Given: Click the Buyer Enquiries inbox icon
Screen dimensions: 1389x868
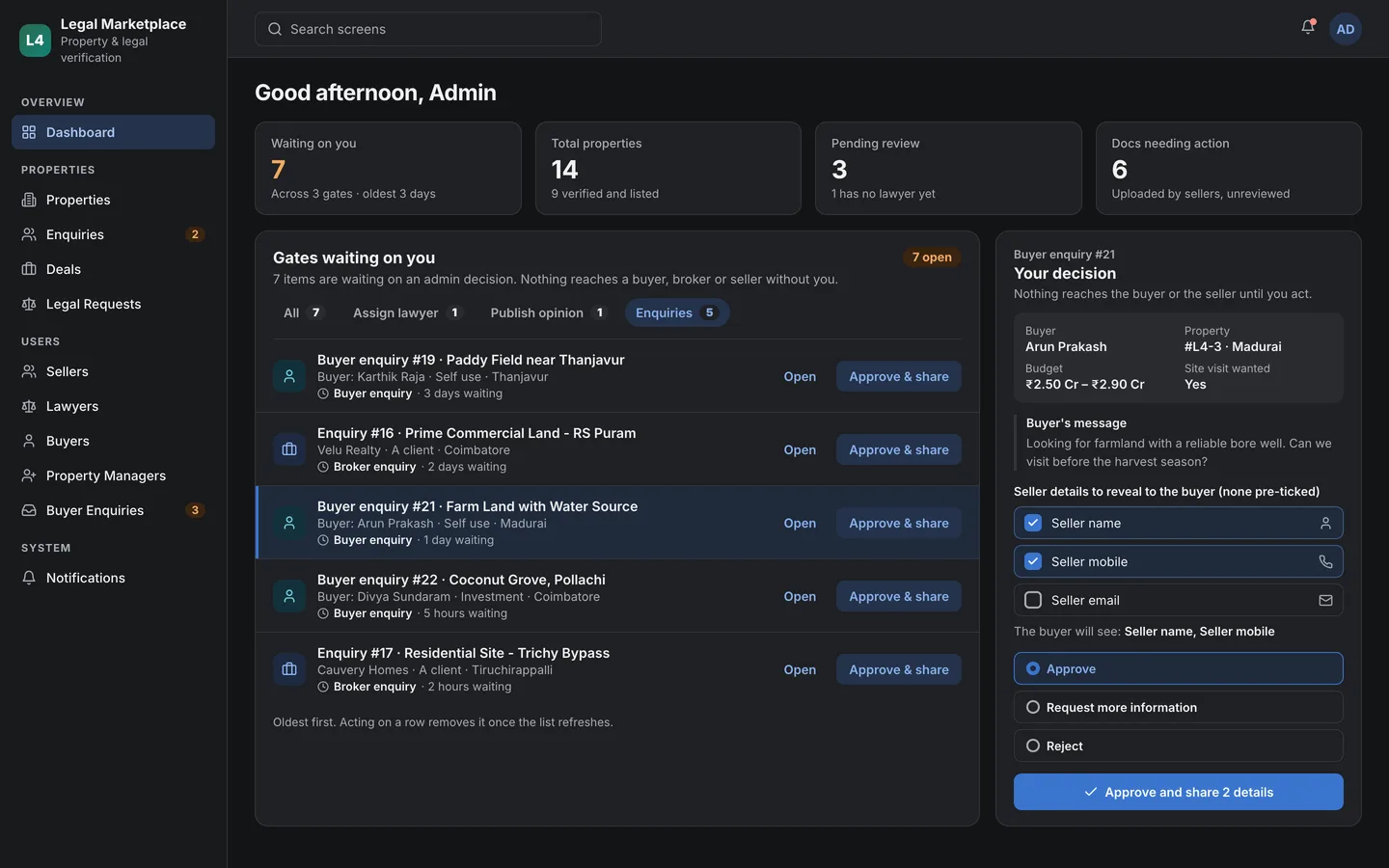Looking at the screenshot, I should pos(29,510).
